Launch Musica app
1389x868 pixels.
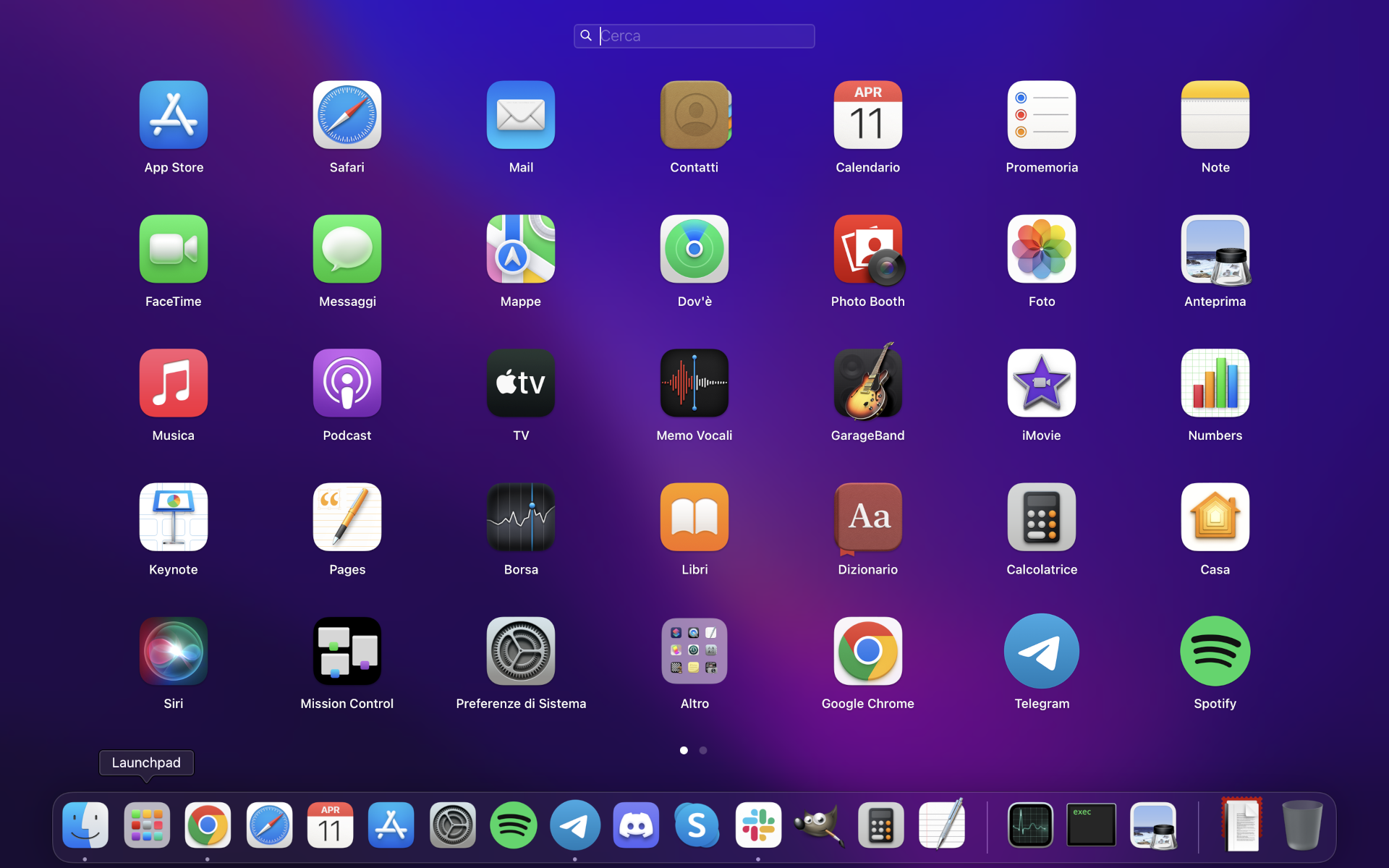pyautogui.click(x=174, y=383)
